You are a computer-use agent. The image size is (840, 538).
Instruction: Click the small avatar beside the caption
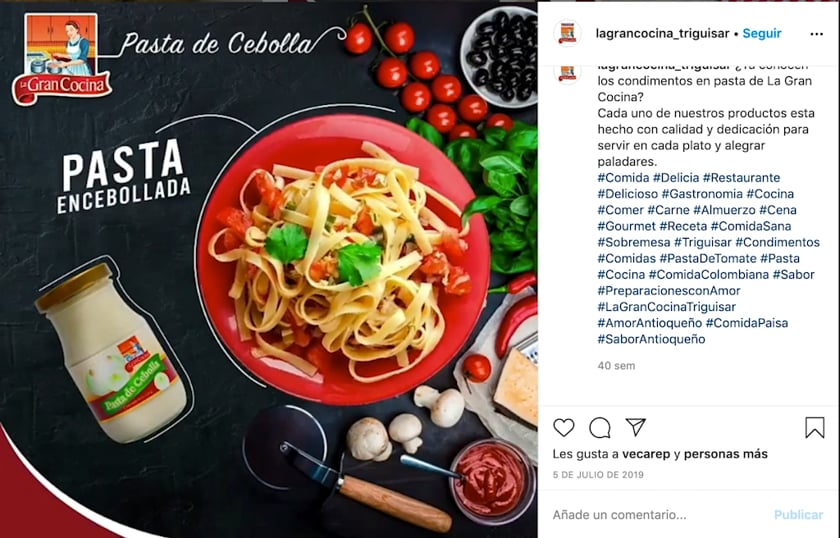pos(567,74)
